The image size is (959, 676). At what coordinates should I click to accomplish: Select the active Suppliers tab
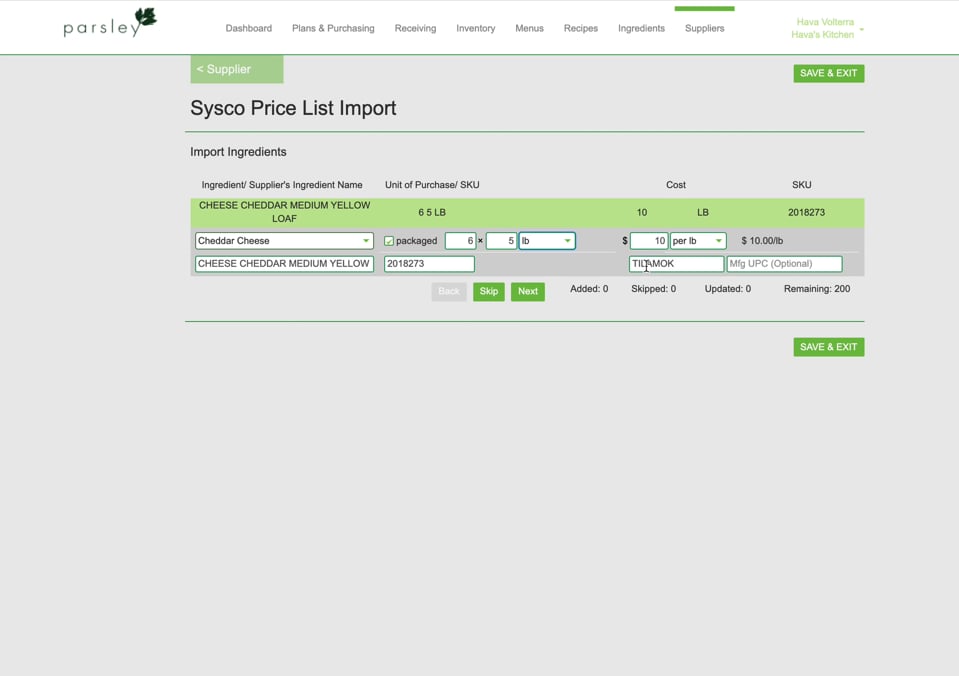pyautogui.click(x=704, y=28)
